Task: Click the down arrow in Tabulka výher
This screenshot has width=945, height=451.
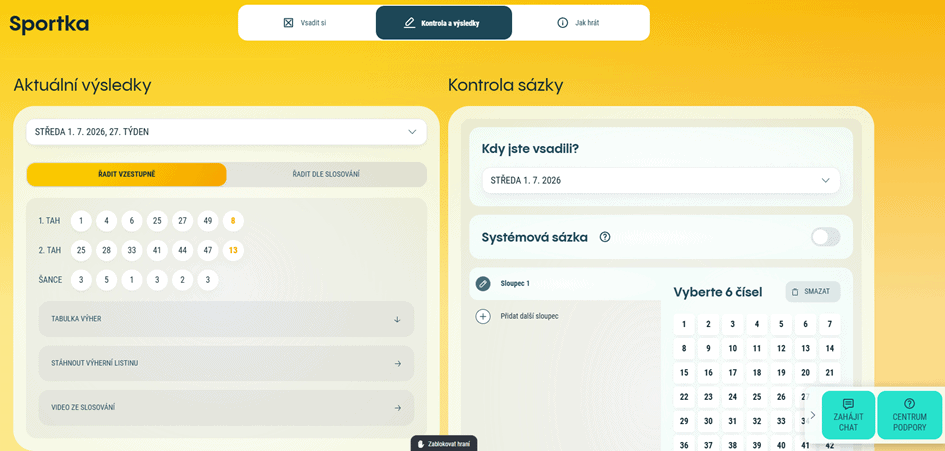Action: (x=397, y=320)
